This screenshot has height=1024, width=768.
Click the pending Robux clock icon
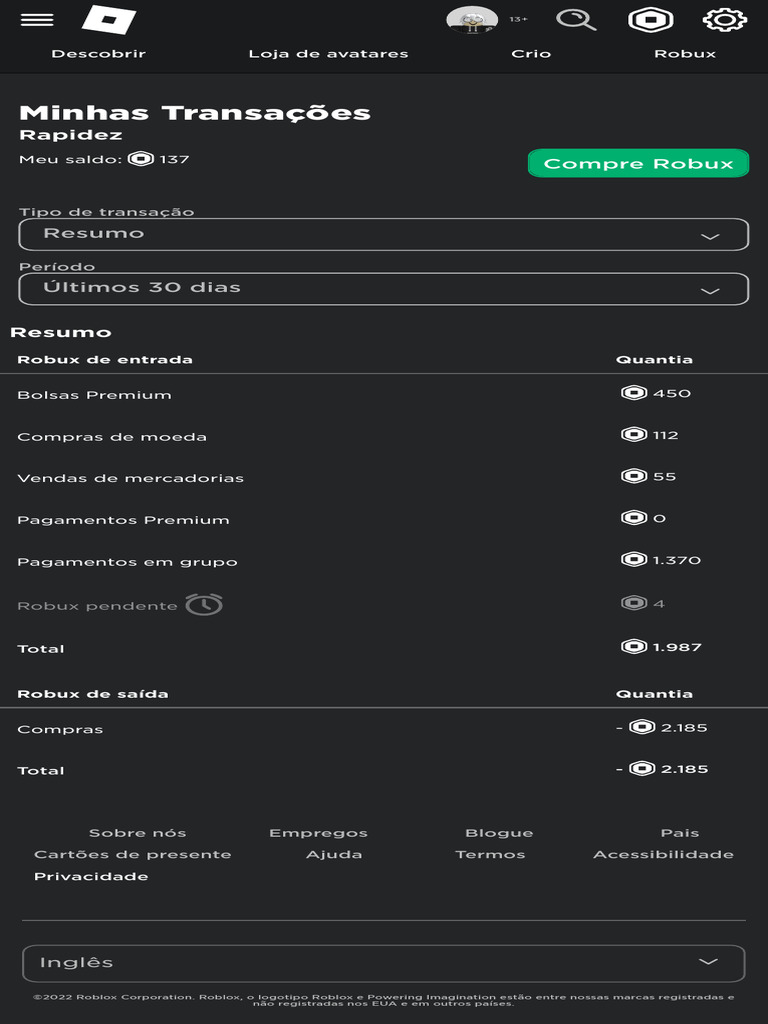[x=204, y=605]
